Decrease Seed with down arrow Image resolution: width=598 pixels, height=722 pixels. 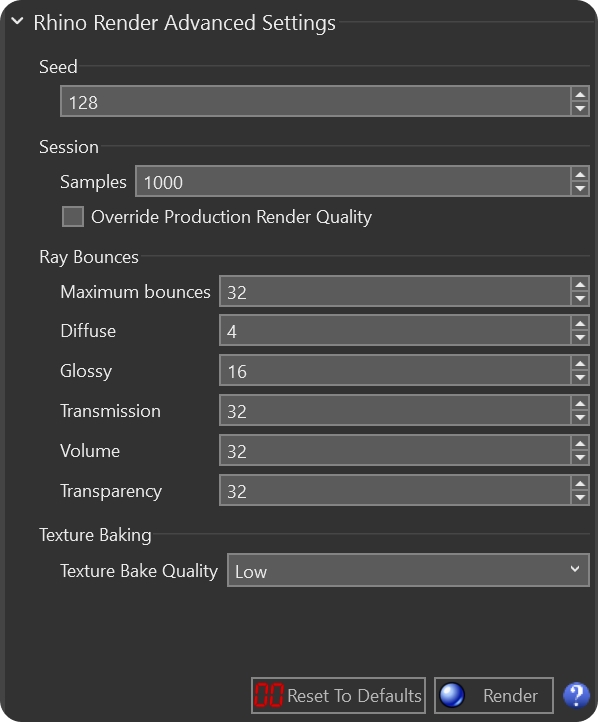[x=580, y=109]
